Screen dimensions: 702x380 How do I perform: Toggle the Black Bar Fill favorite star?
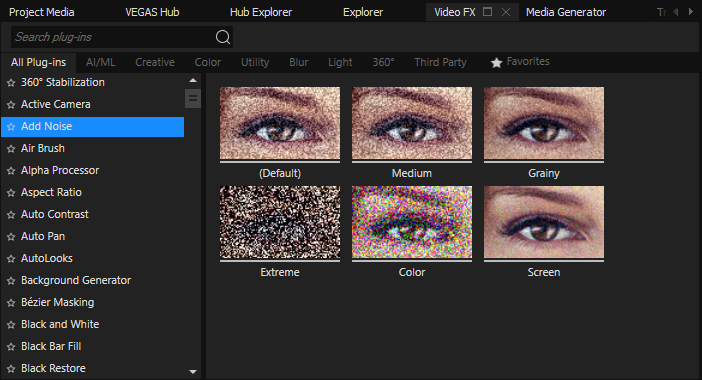pyautogui.click(x=11, y=347)
